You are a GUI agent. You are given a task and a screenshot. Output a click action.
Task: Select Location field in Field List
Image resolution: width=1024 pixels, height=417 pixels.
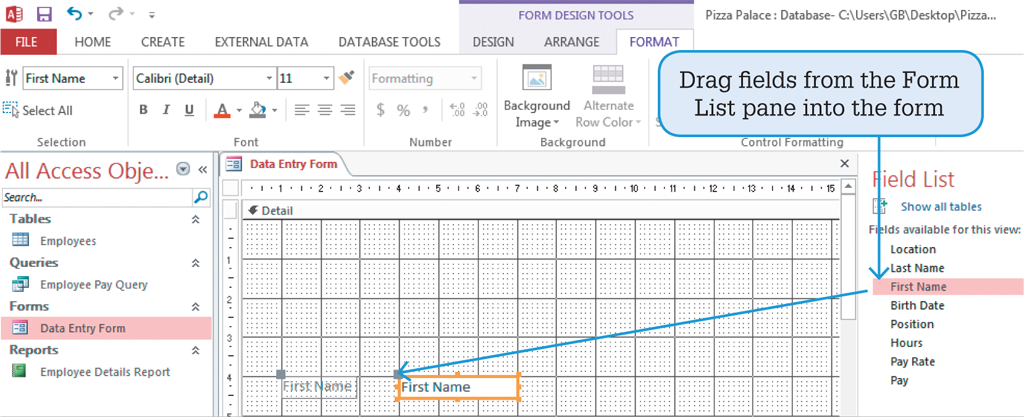[x=913, y=249]
